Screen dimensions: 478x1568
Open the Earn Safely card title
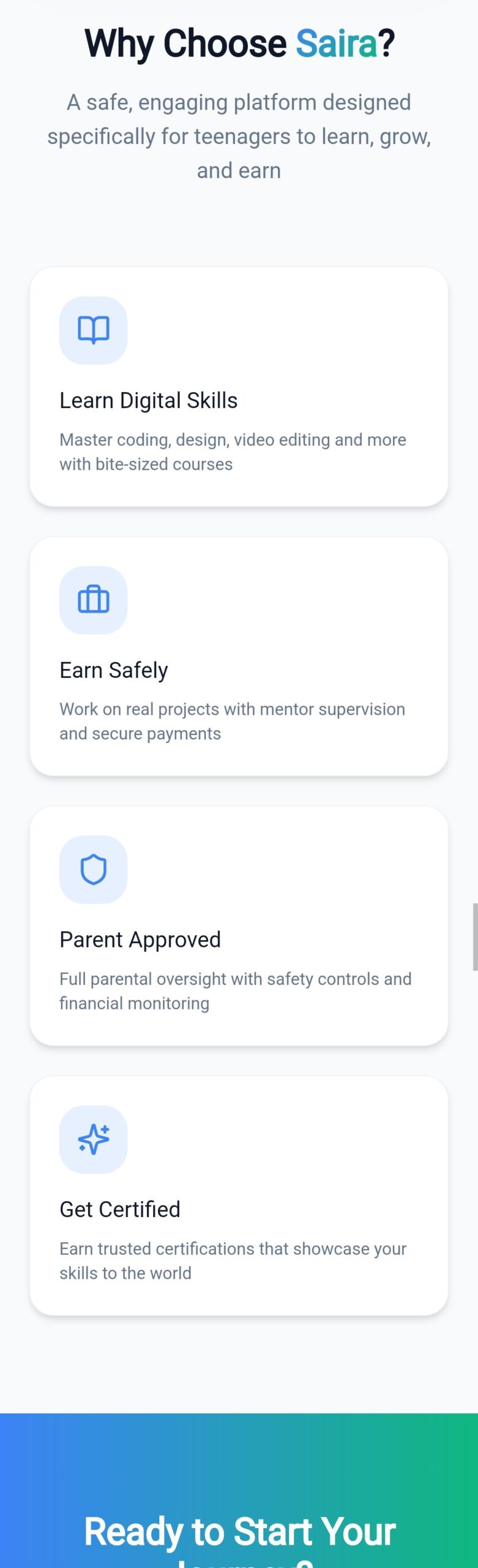pos(114,670)
